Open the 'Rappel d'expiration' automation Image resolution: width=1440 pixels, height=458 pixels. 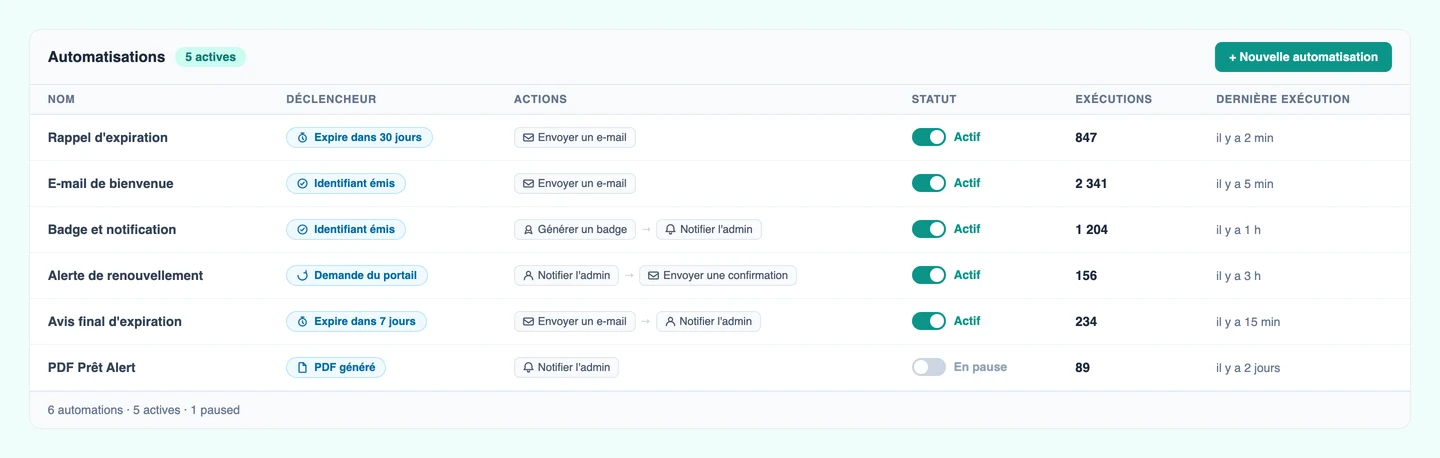tap(108, 138)
